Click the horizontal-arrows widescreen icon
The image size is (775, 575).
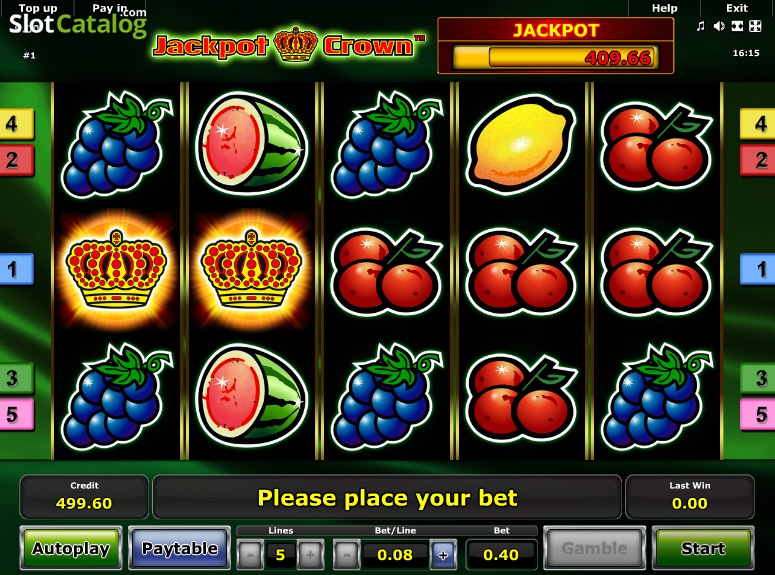click(x=737, y=26)
